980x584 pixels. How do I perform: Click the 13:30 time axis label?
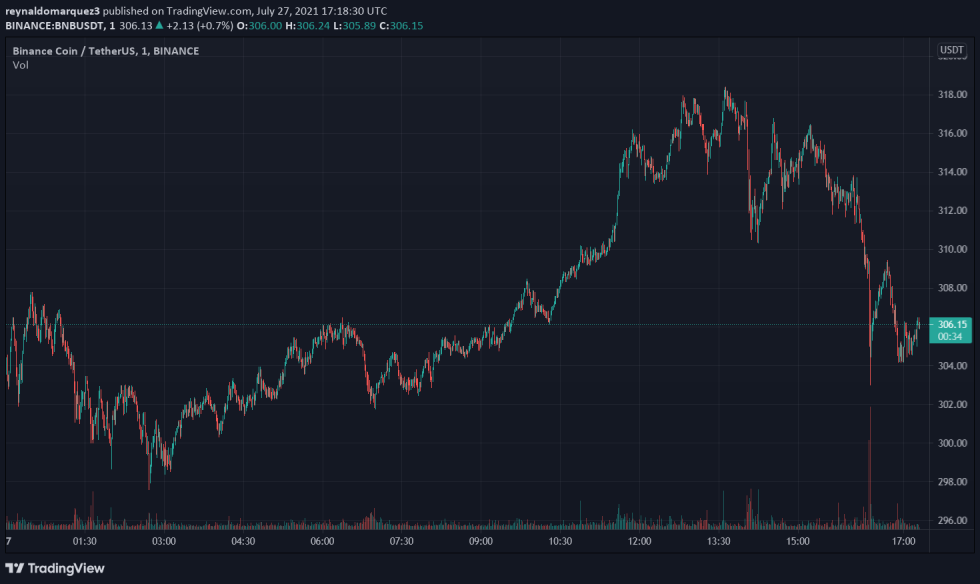point(719,541)
